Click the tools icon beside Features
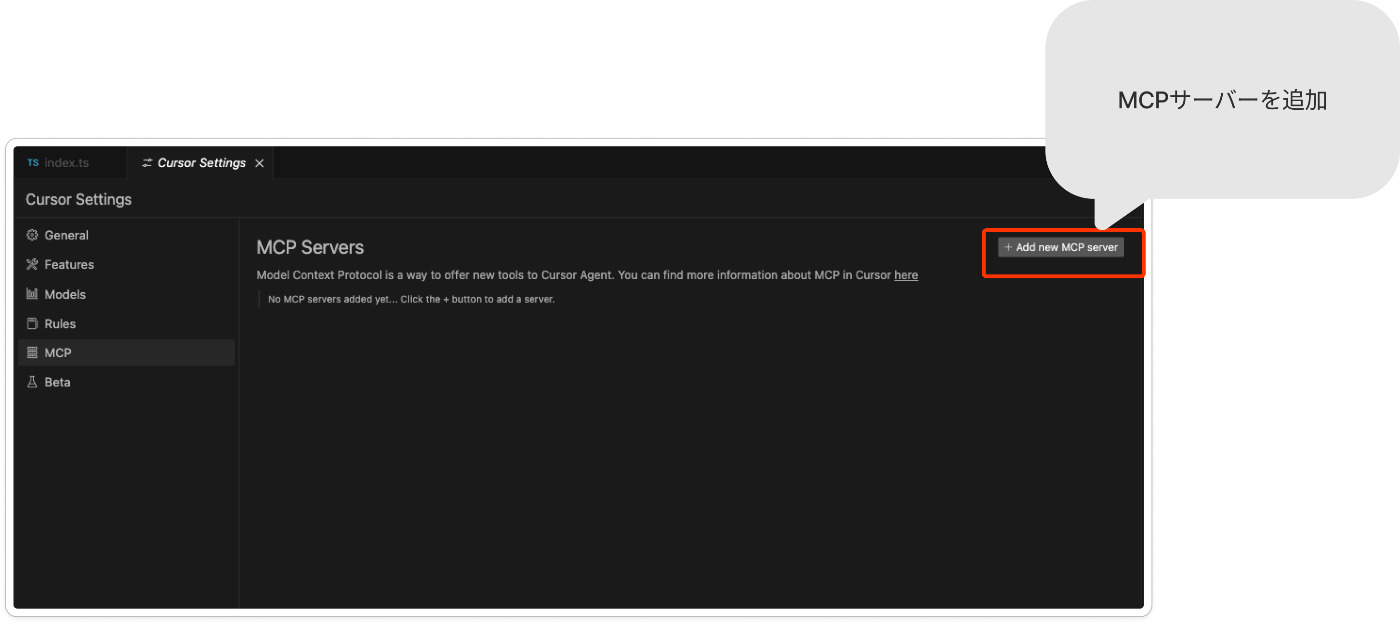 (x=32, y=264)
